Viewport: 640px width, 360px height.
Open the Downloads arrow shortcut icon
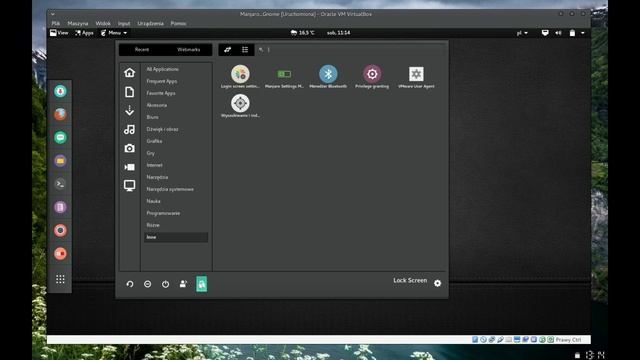129,110
